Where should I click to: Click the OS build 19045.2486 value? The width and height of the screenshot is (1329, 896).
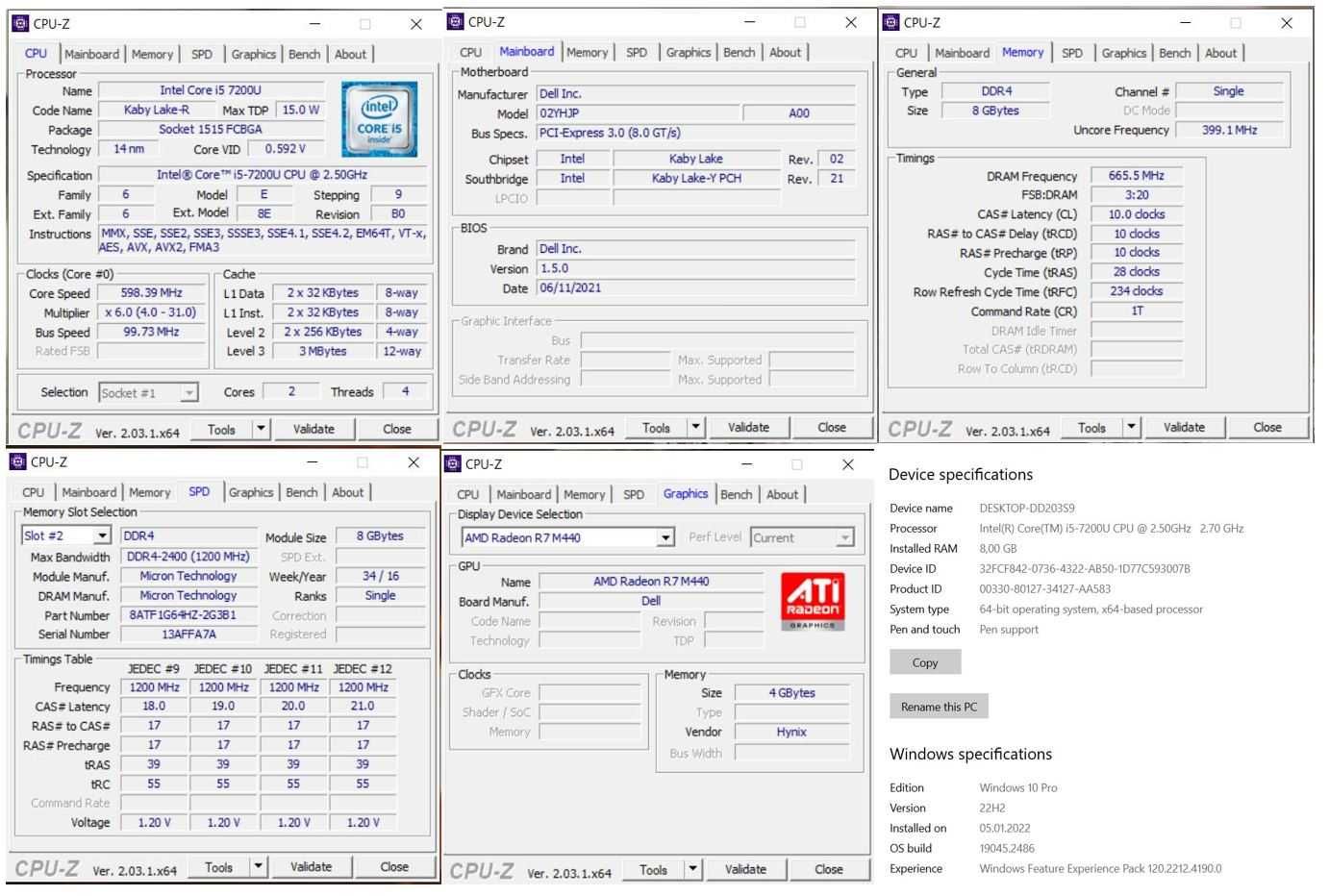(1007, 848)
